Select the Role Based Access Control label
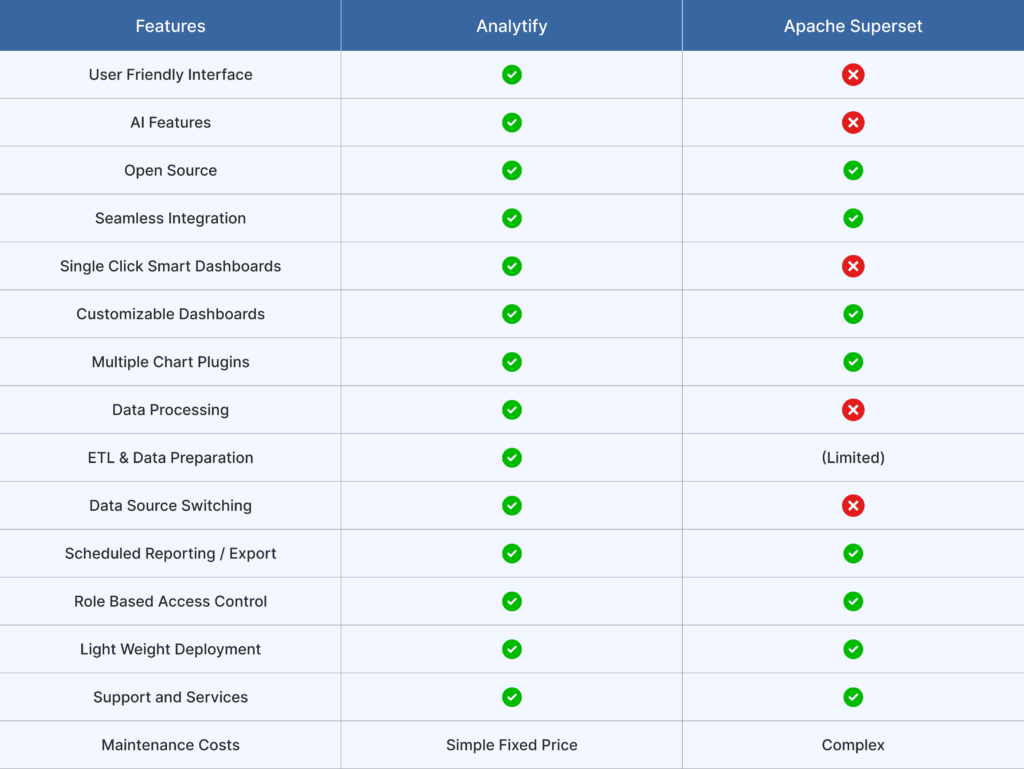Screen dimensions: 1024x769 click(170, 601)
